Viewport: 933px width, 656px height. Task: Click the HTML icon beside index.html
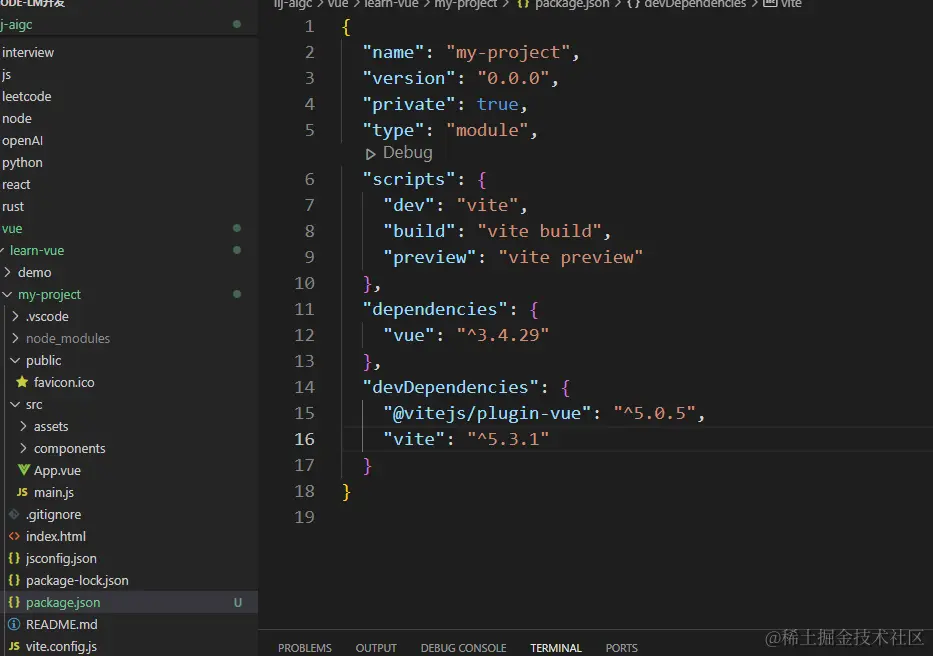click(x=14, y=536)
